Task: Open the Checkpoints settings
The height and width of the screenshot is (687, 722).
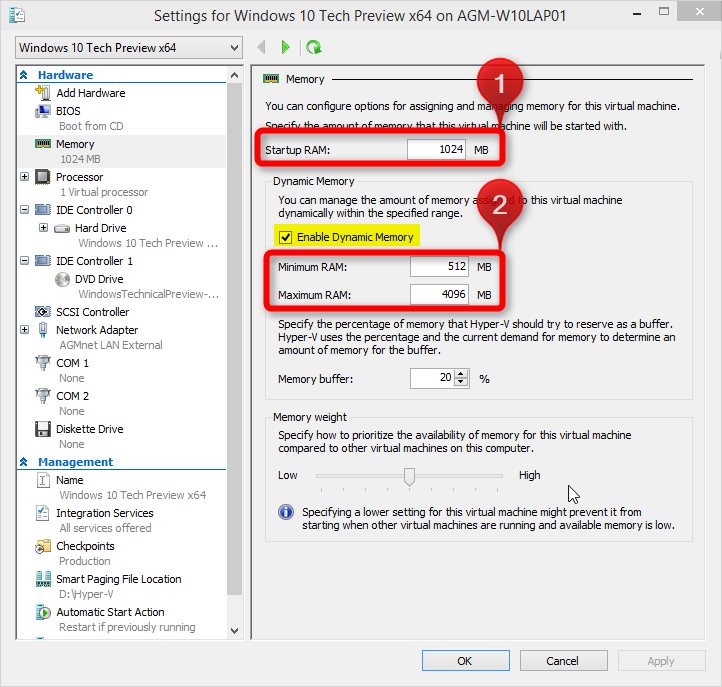Action: pos(85,546)
